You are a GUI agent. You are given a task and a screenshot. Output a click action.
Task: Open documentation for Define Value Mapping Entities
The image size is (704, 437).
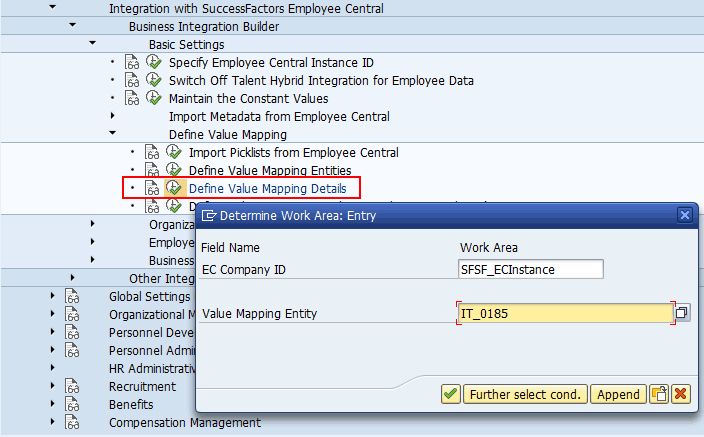(x=152, y=171)
